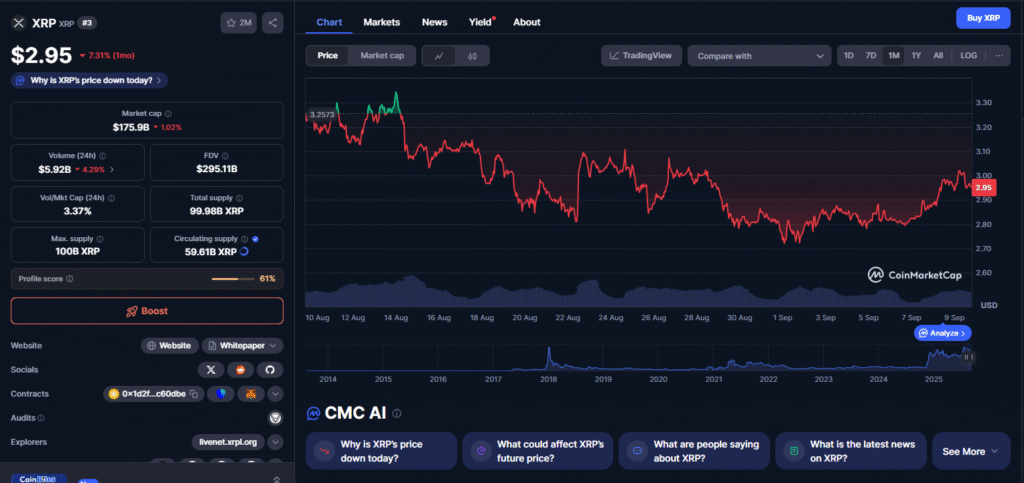This screenshot has height=483, width=1024.
Task: Set chart range to 1M
Action: (893, 55)
